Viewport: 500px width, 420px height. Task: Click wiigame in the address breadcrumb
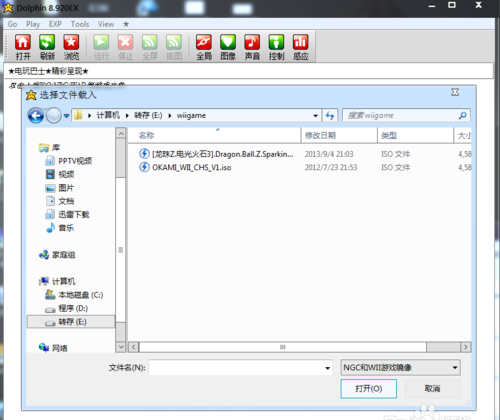pos(191,116)
